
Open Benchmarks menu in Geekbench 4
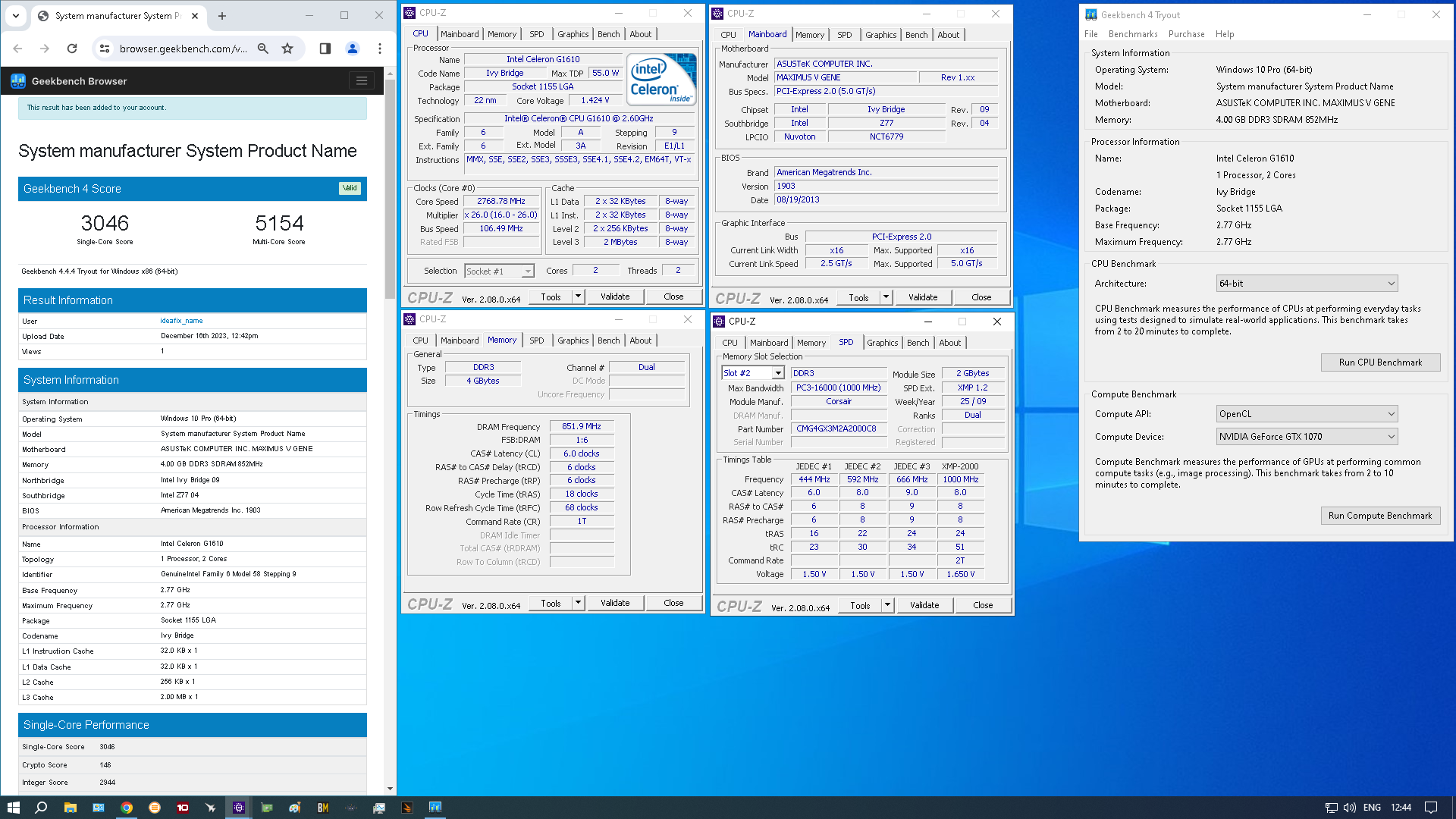[1133, 34]
